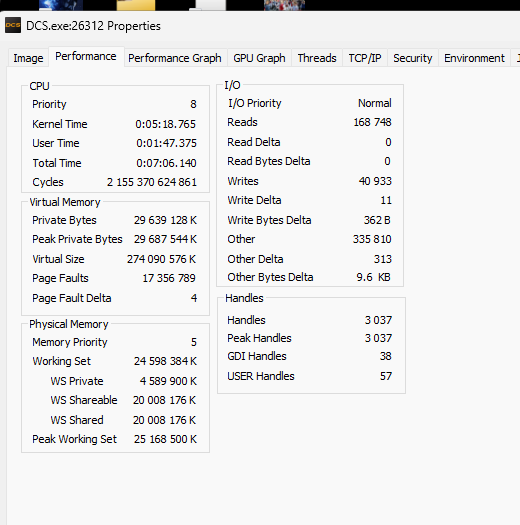Open the TCP/IP tab
Viewport: 520px width, 525px height.
click(365, 58)
